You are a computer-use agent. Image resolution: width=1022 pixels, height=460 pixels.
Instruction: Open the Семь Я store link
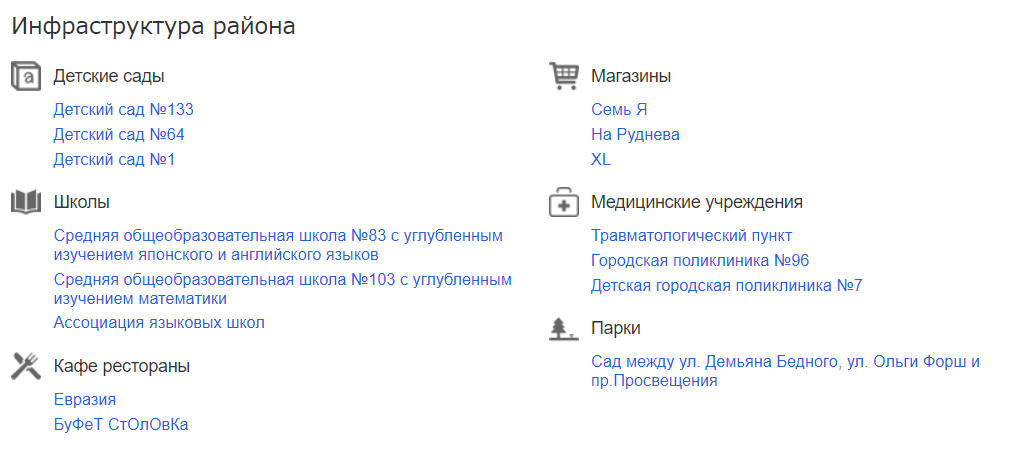(x=620, y=110)
